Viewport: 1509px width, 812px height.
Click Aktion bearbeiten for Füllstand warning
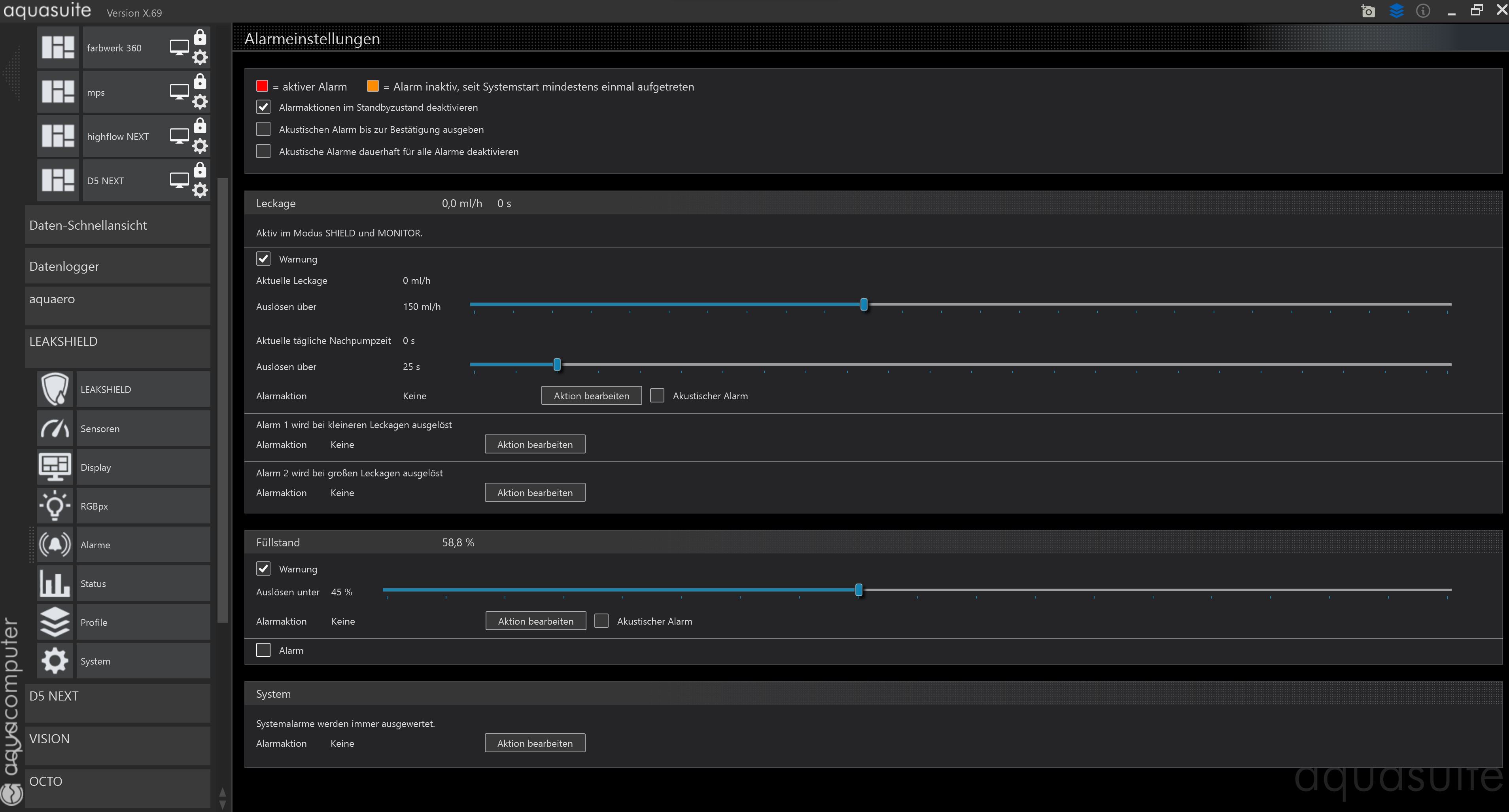point(535,621)
